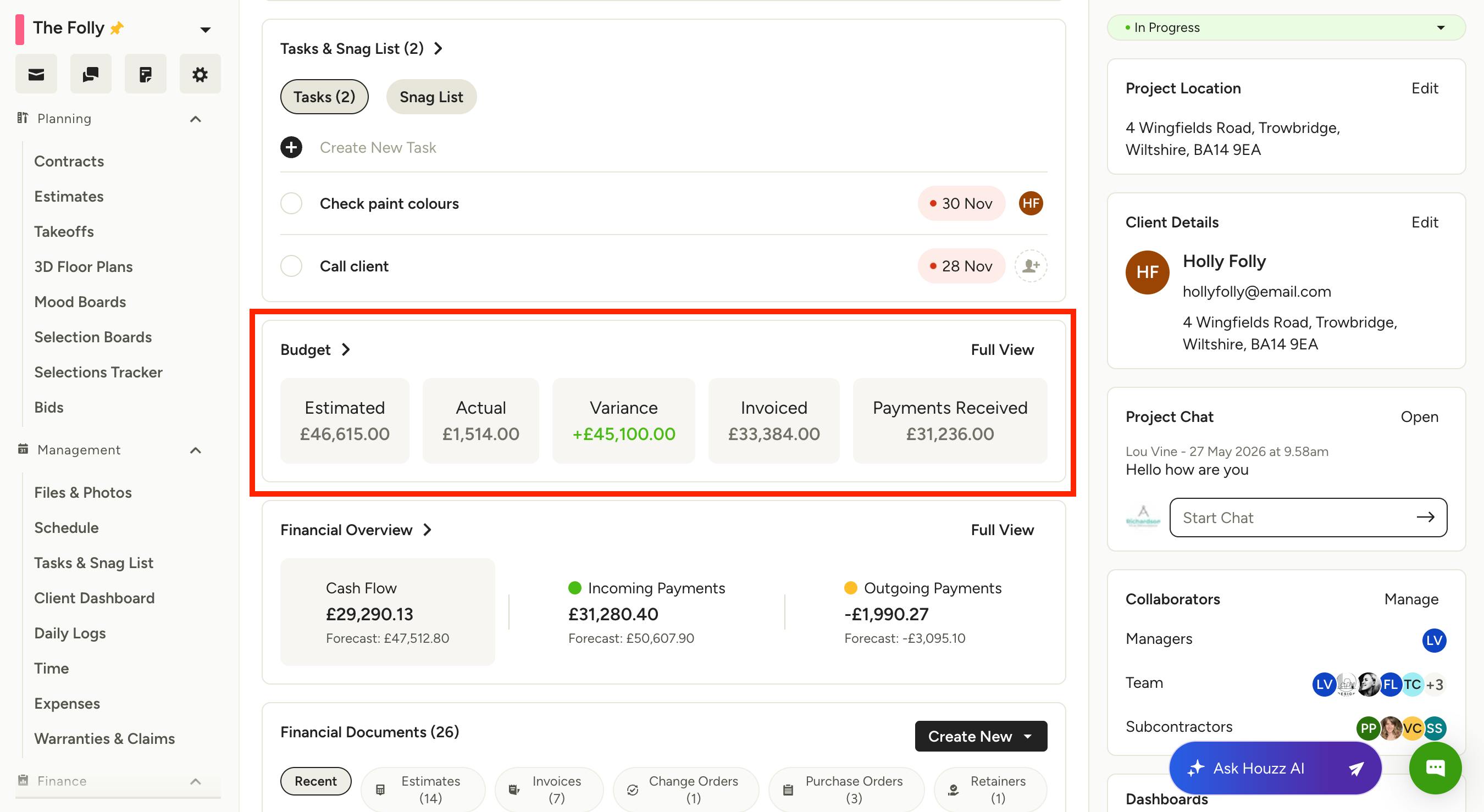Open project settings gear icon
This screenshot has width=1484, height=812.
200,74
